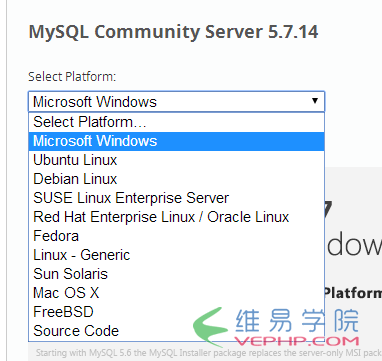Choose the 'Select Platform...' placeholder option
Viewport: 382px width, 361px height.
point(176,122)
